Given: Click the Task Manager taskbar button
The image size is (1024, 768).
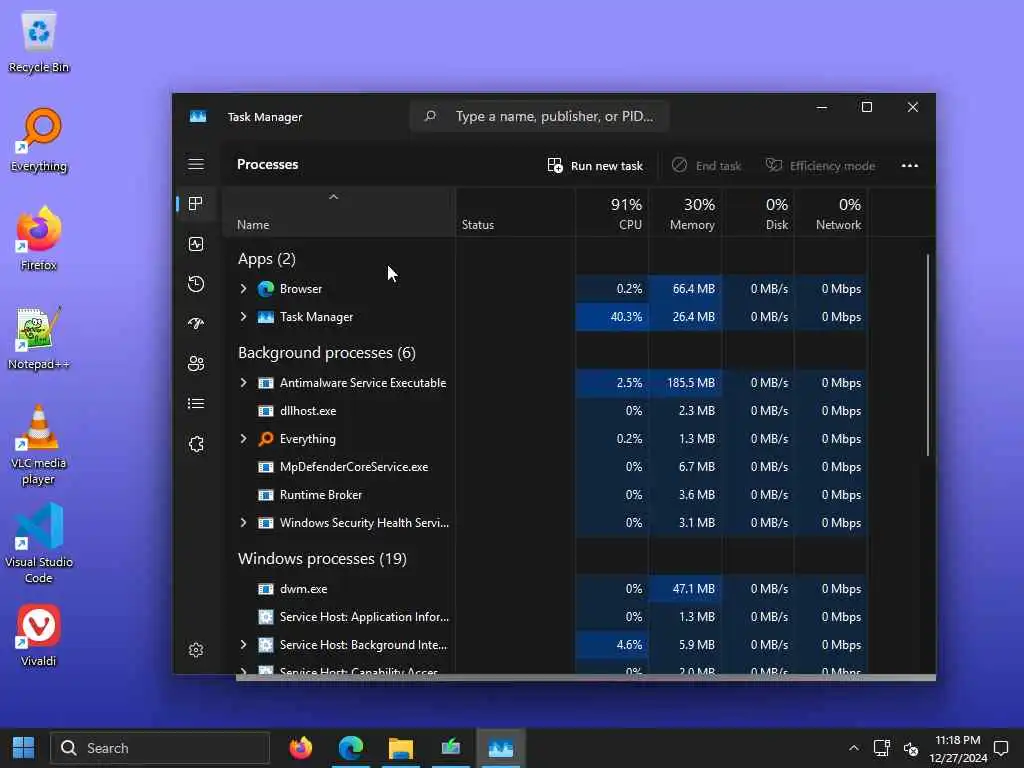Looking at the screenshot, I should pos(501,748).
